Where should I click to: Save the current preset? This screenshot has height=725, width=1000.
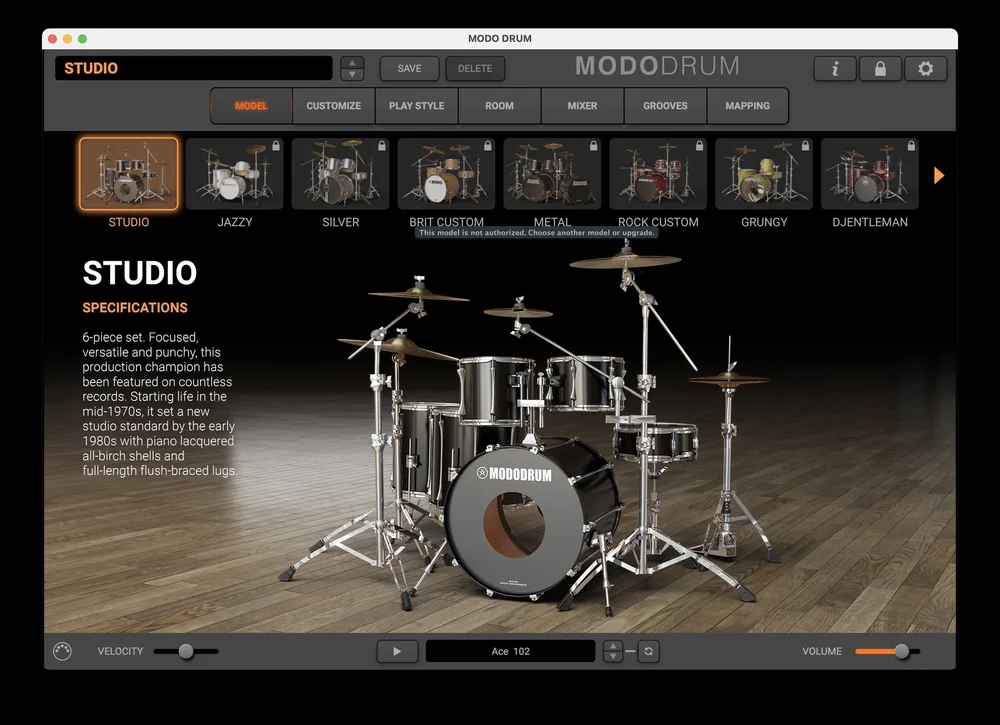pyautogui.click(x=409, y=68)
